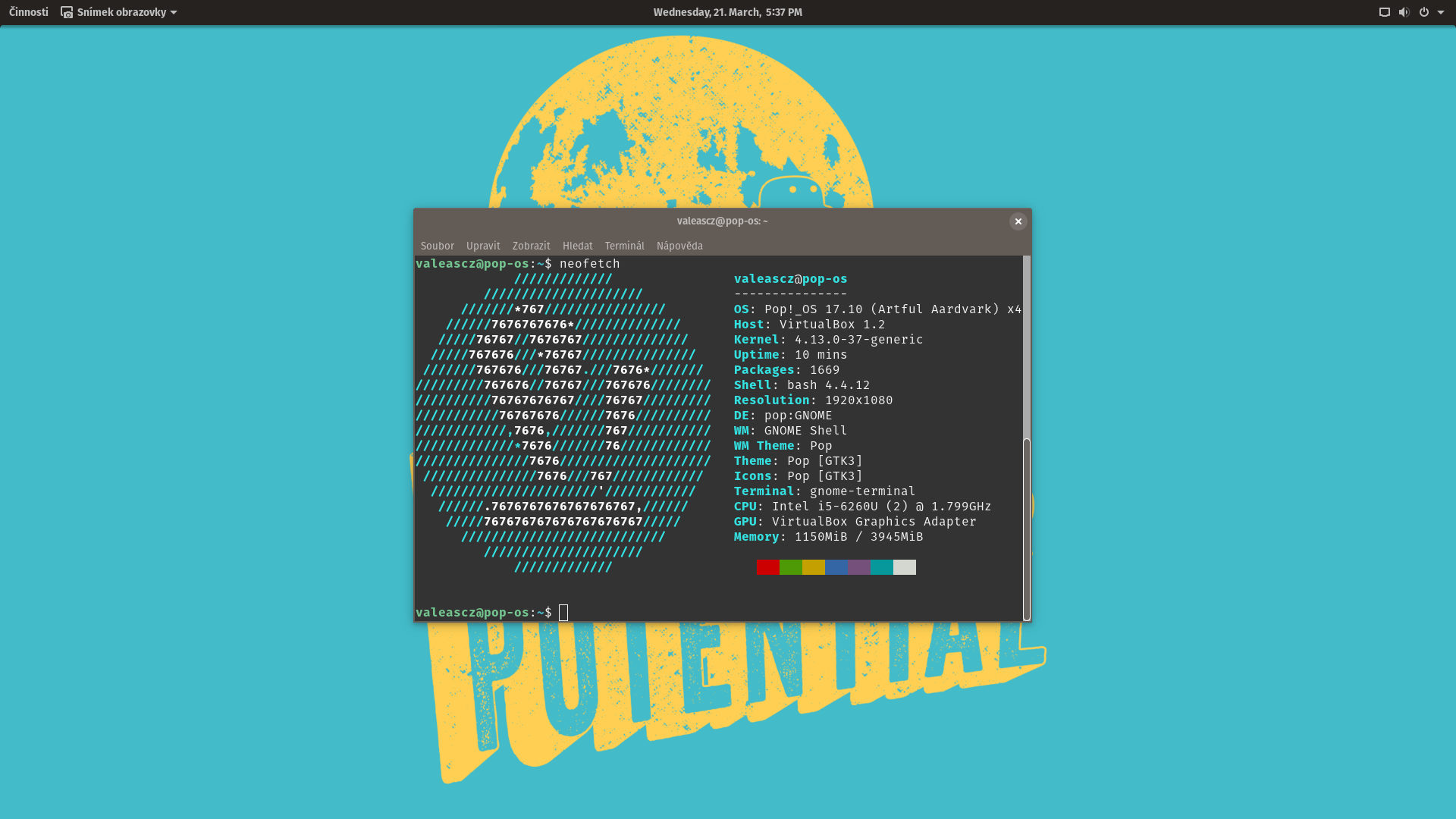Click the blue color block in neofetch
Screen dimensions: 1456x819
[836, 567]
